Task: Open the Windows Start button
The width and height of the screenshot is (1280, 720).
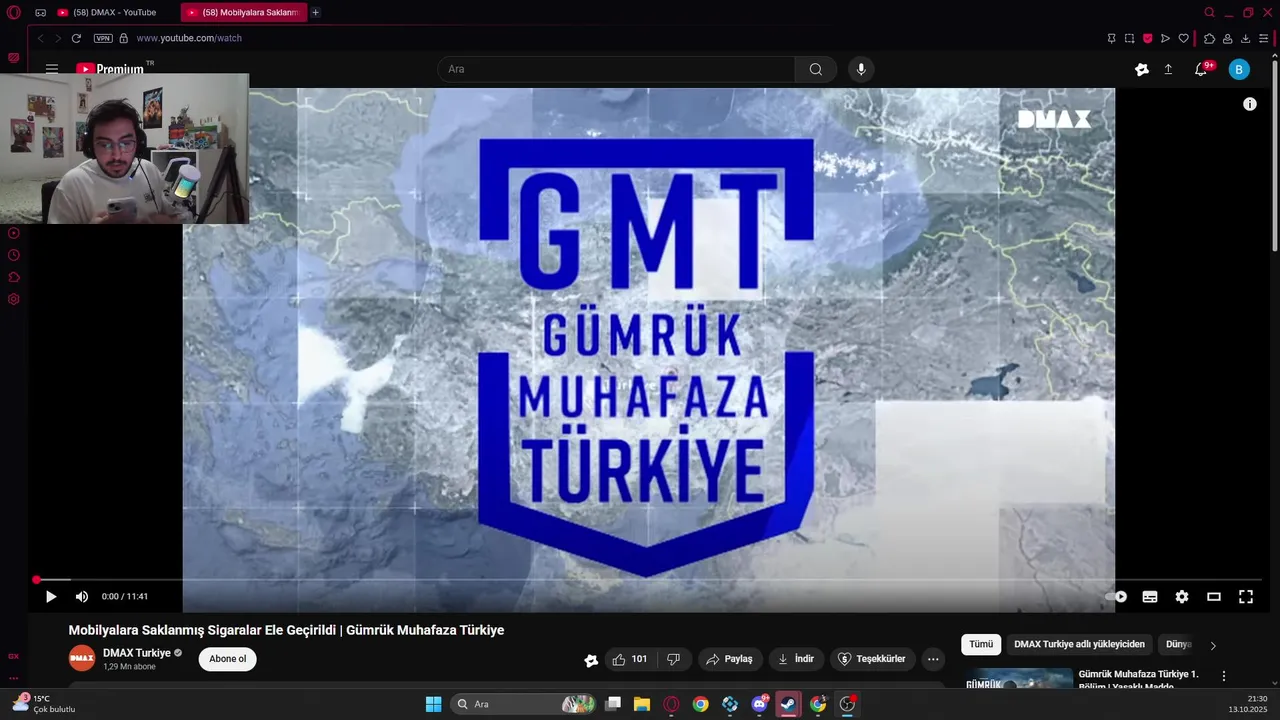Action: click(x=433, y=704)
